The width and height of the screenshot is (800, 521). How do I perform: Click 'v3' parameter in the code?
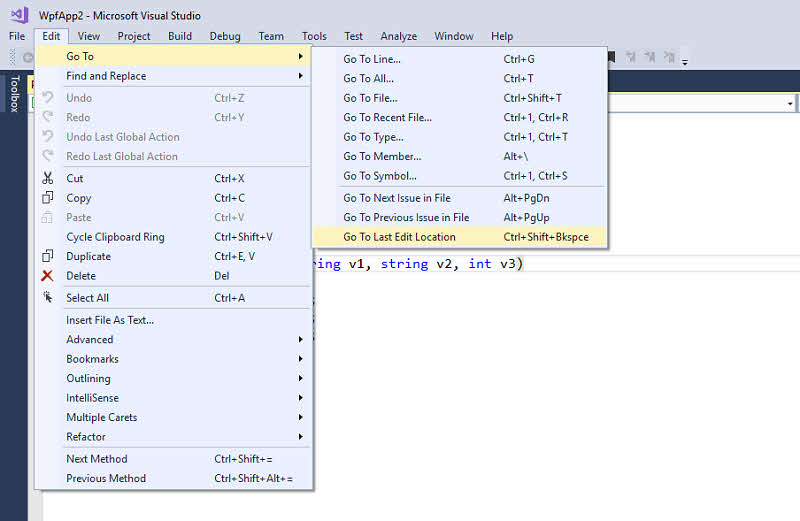(508, 264)
